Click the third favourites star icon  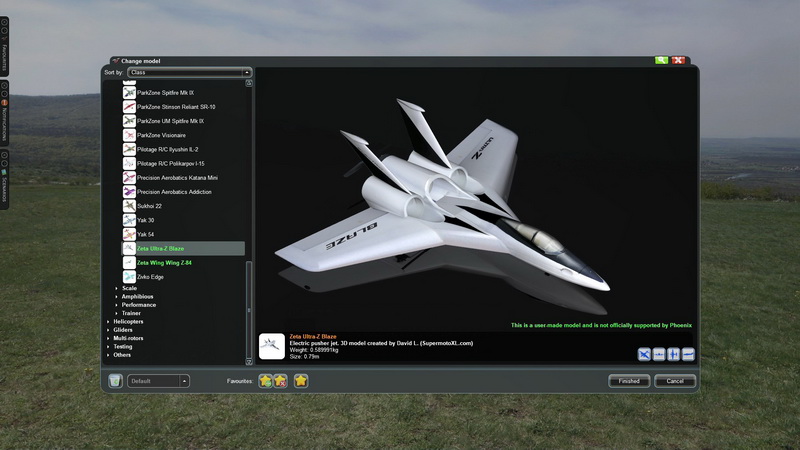coord(301,381)
